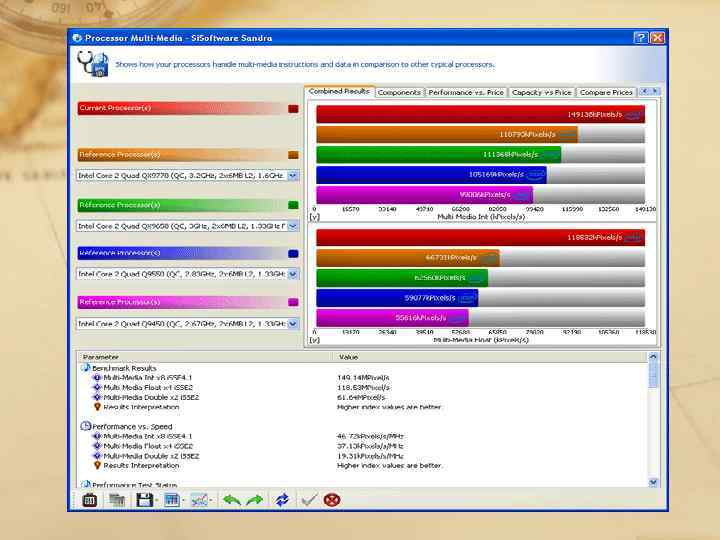Click the orange reference processor color swatch

point(293,155)
